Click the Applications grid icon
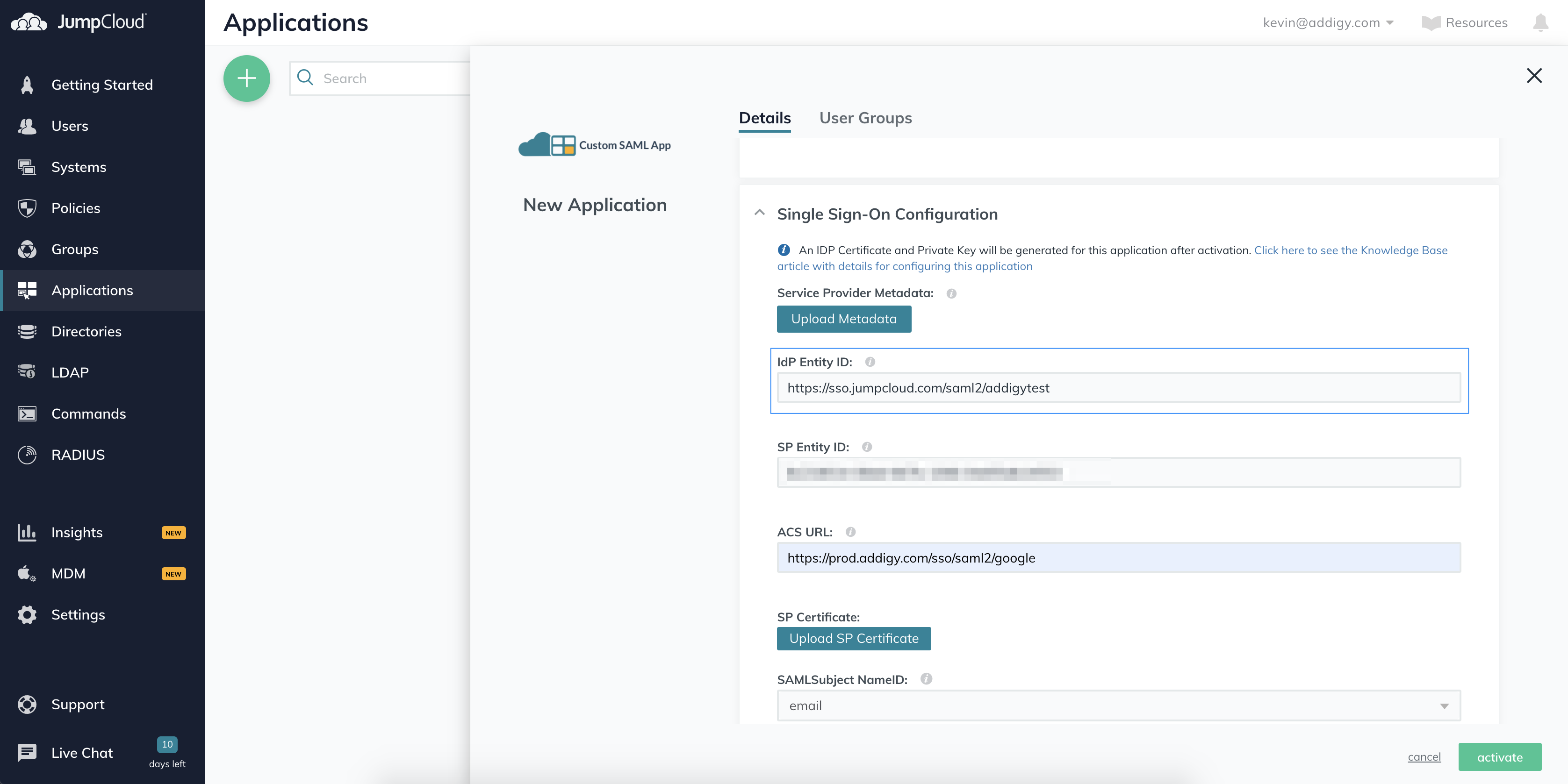 (x=27, y=291)
